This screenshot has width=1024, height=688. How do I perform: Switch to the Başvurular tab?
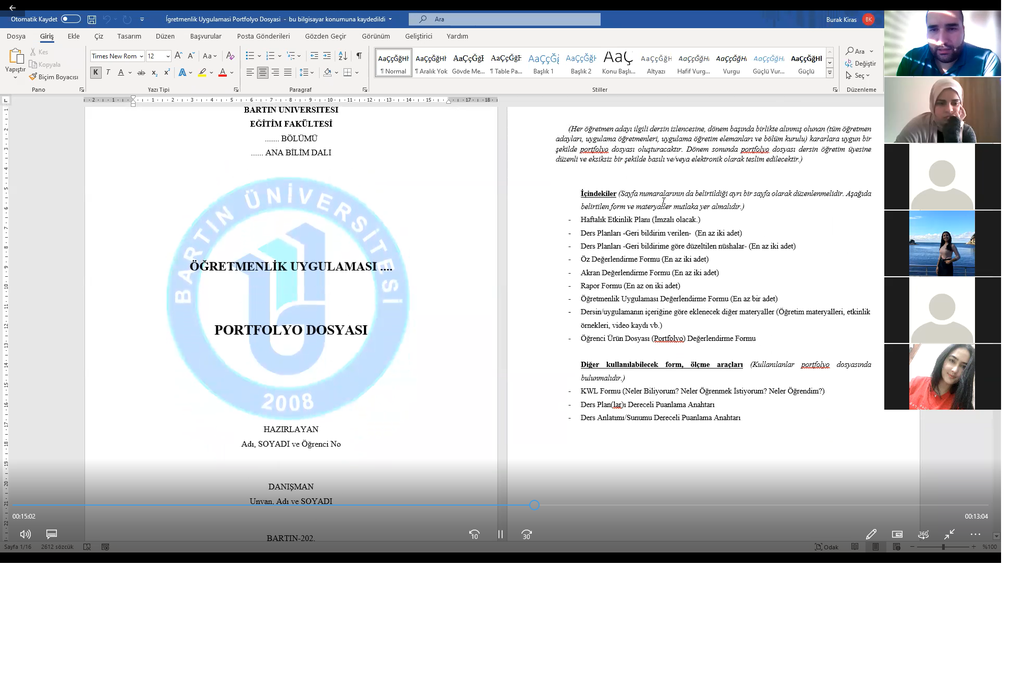206,37
